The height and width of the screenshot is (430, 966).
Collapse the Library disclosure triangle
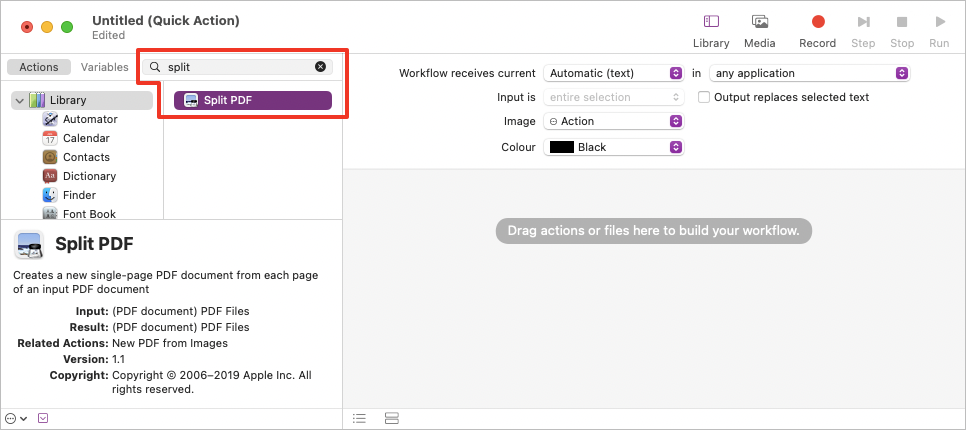(x=19, y=100)
